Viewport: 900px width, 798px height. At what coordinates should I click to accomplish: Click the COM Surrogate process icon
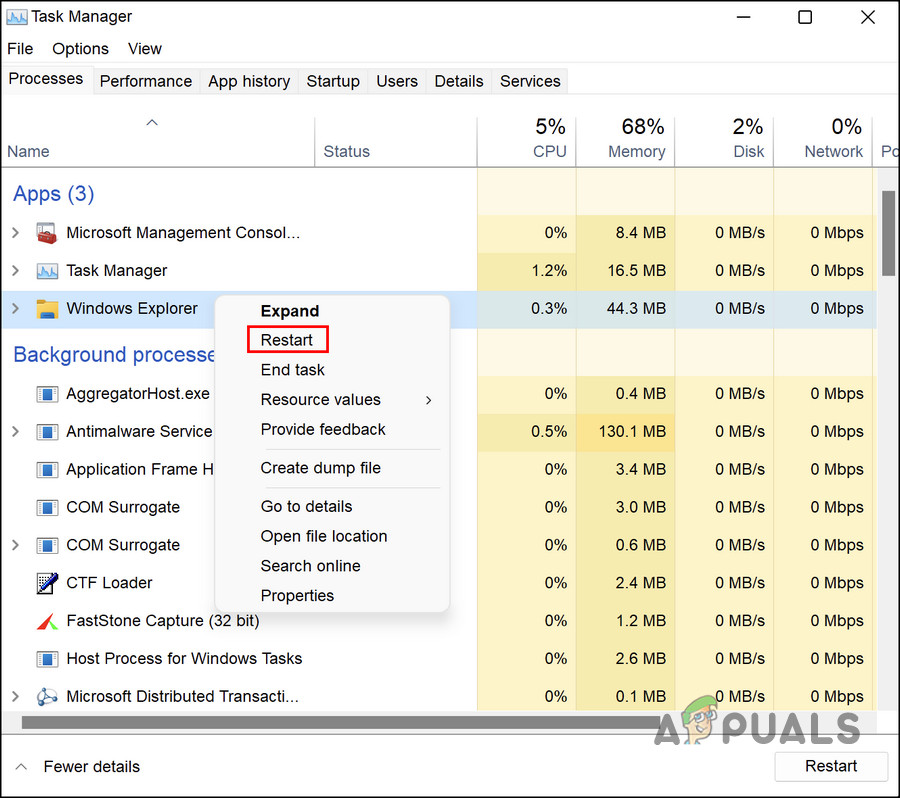pyautogui.click(x=47, y=507)
